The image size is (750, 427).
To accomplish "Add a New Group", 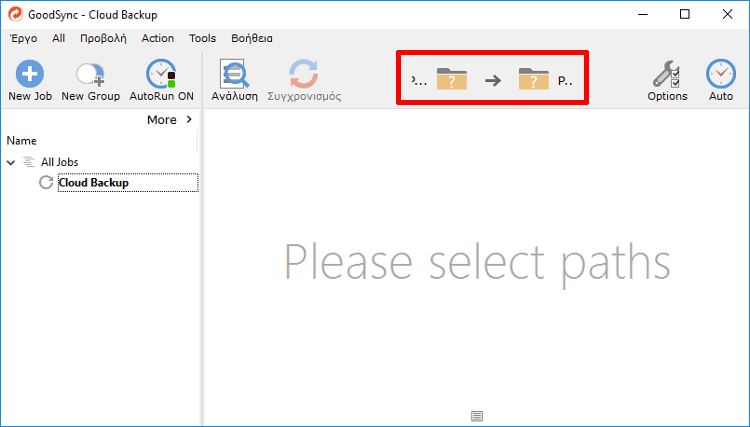I will (90, 80).
